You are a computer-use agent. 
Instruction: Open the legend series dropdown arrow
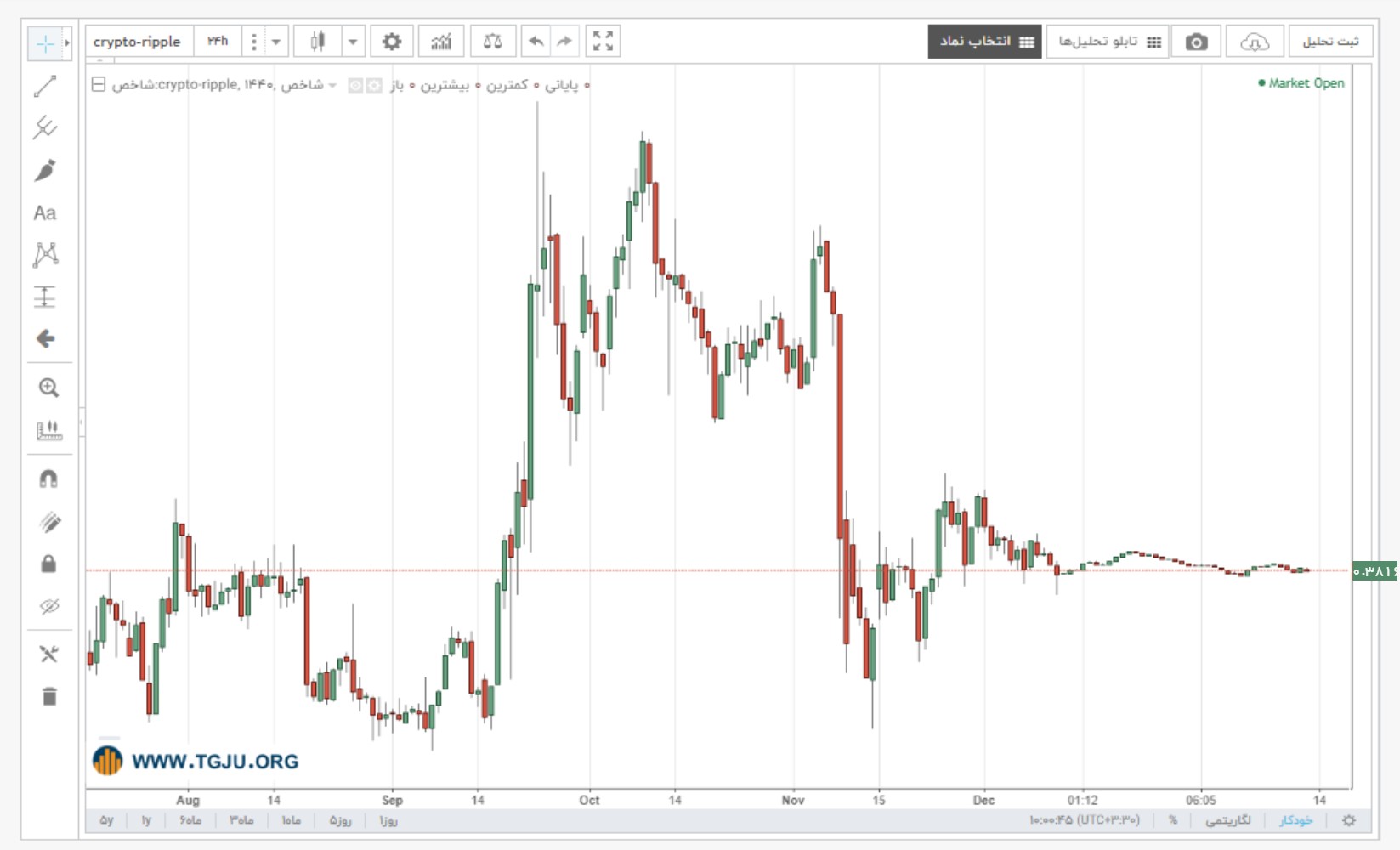click(332, 85)
